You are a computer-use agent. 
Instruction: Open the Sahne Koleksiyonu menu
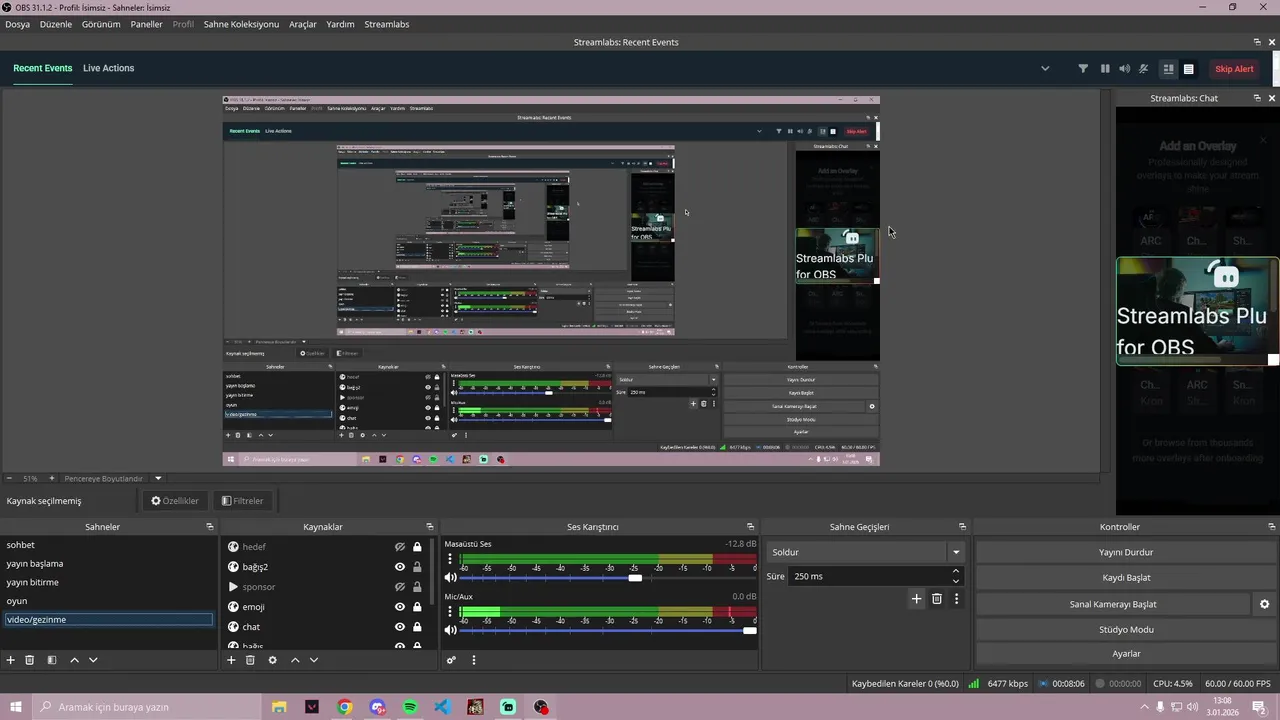click(x=241, y=24)
